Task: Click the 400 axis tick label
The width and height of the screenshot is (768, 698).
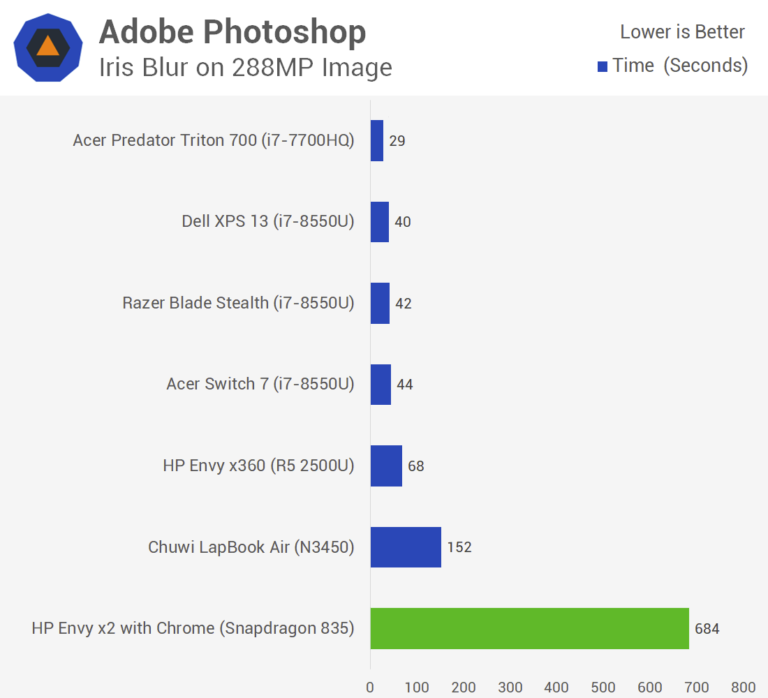Action: coord(556,688)
